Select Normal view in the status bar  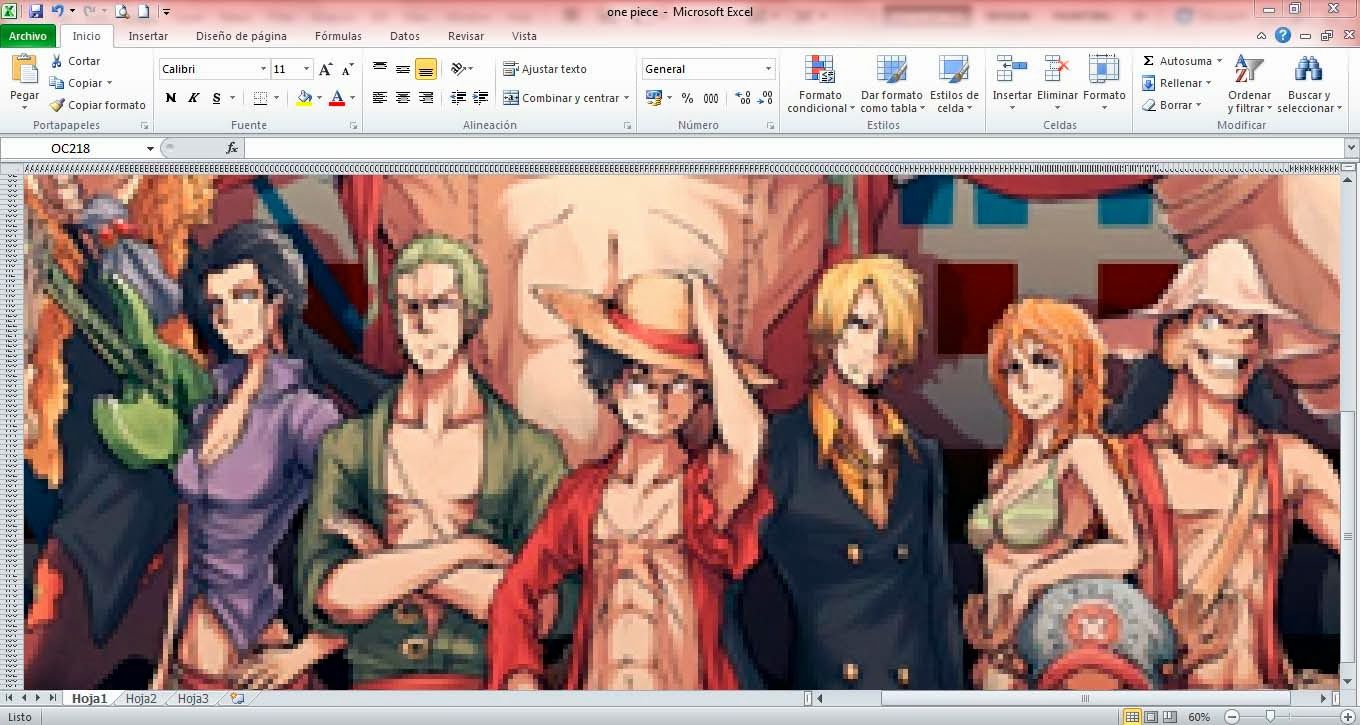tap(1132, 716)
